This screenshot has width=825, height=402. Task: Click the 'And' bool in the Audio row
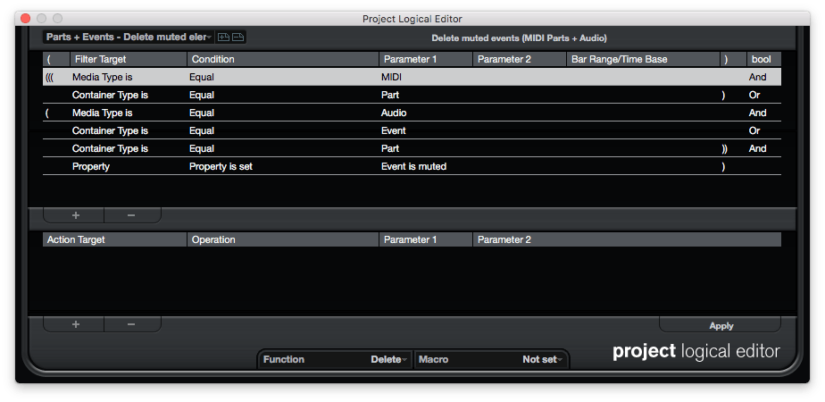click(758, 113)
